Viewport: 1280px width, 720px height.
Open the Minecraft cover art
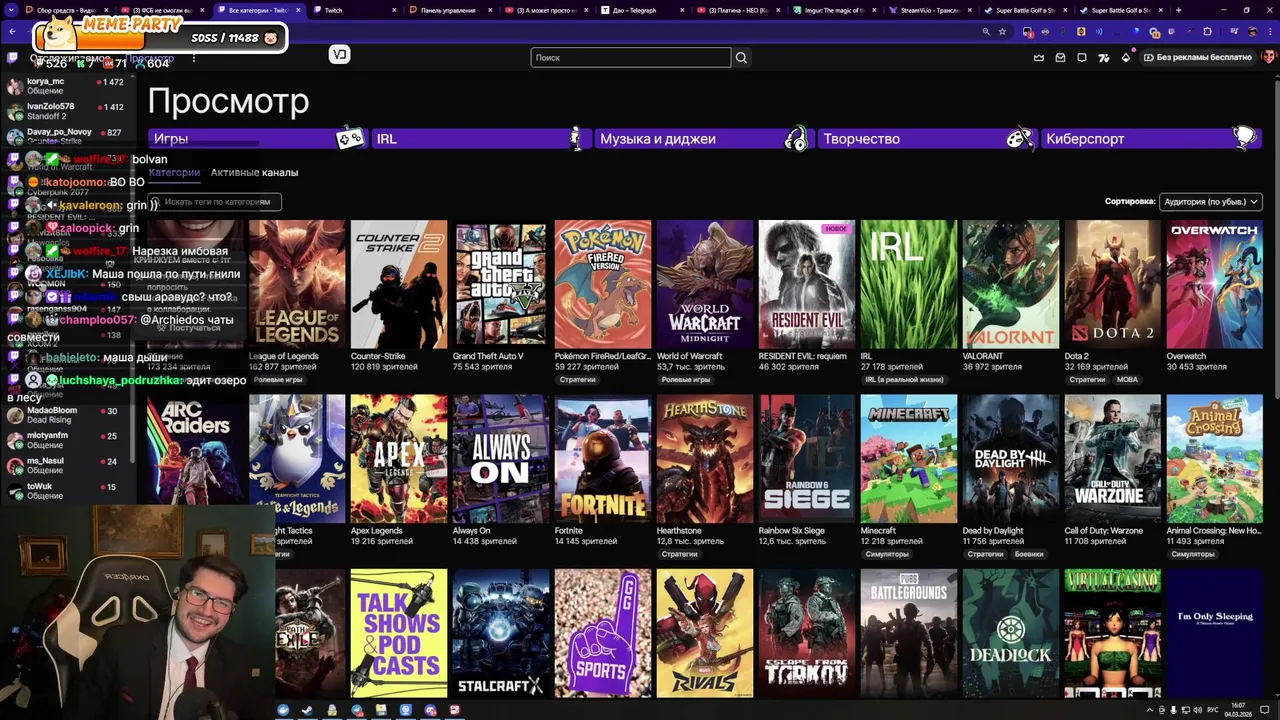(x=909, y=459)
